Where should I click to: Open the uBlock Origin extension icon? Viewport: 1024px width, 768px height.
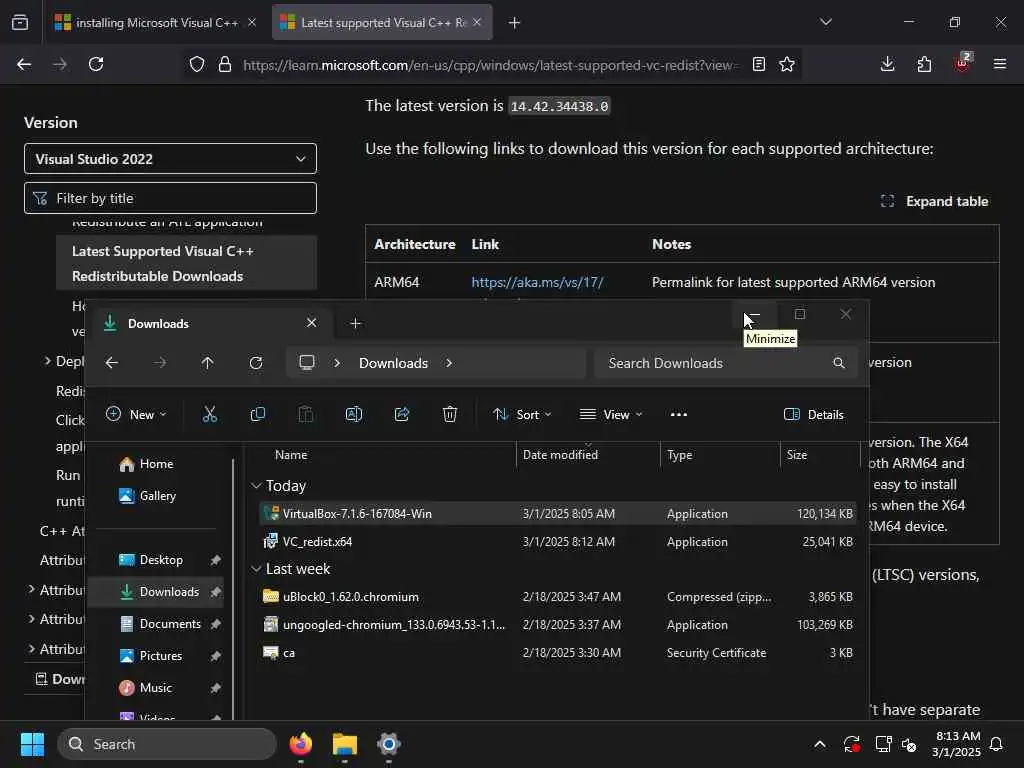tap(963, 63)
